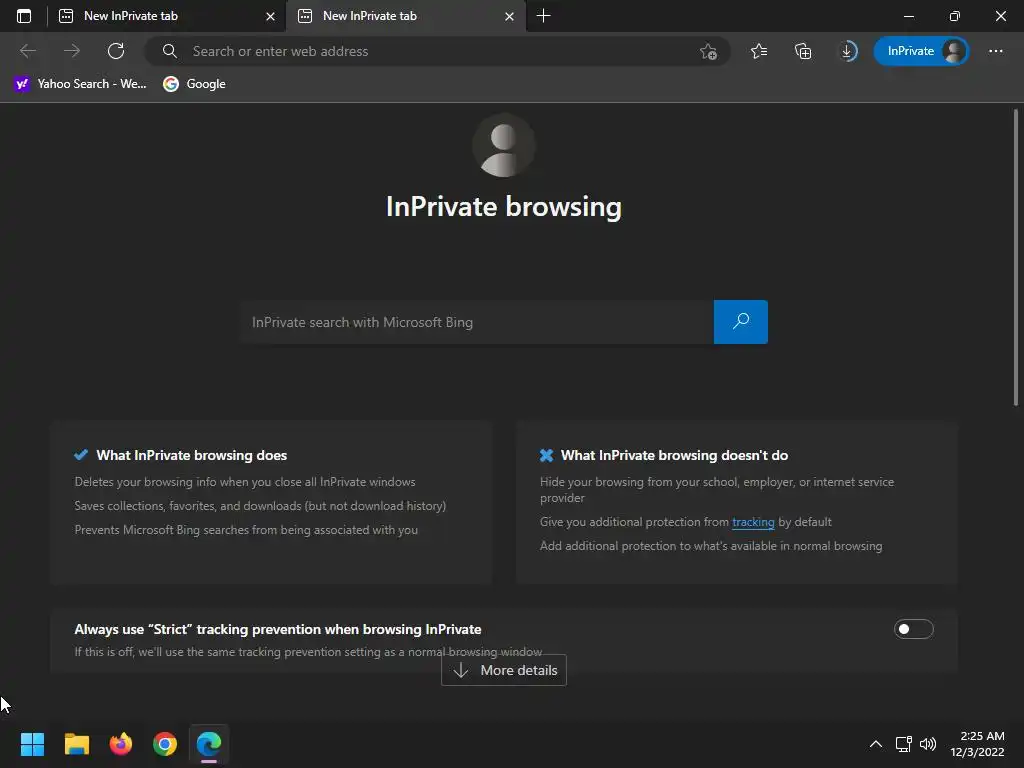Click the 'InPrivate browsing' title

pyautogui.click(x=504, y=206)
